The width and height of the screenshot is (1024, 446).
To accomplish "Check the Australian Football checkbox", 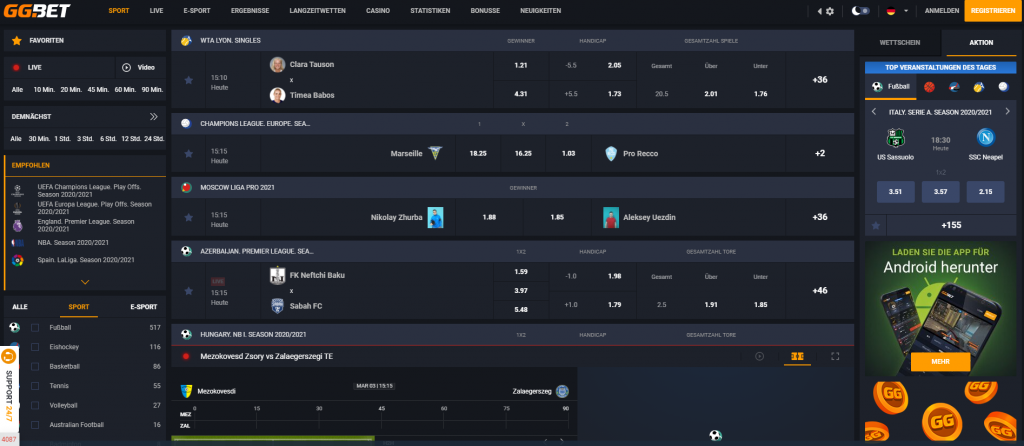I will click(x=35, y=424).
